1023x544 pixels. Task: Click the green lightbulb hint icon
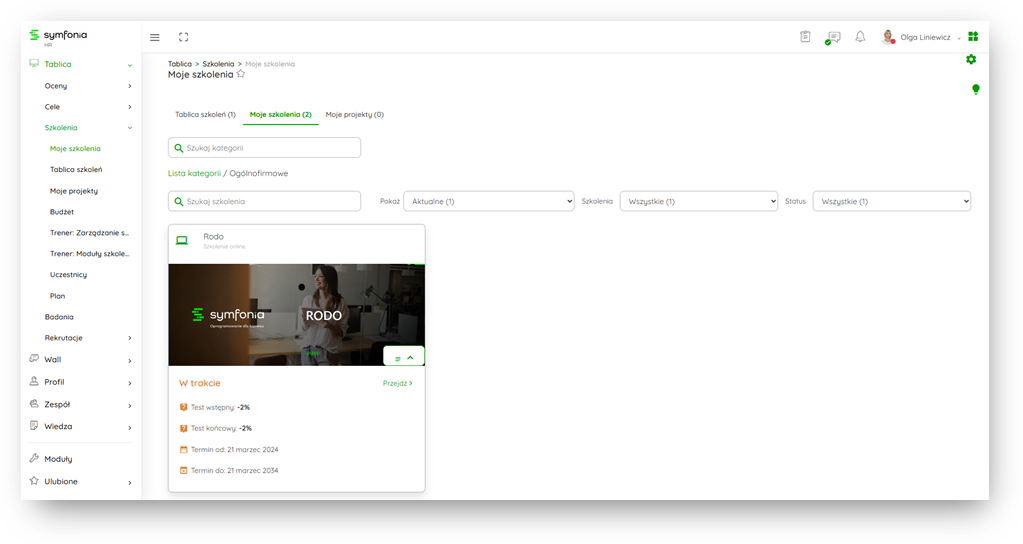975,89
